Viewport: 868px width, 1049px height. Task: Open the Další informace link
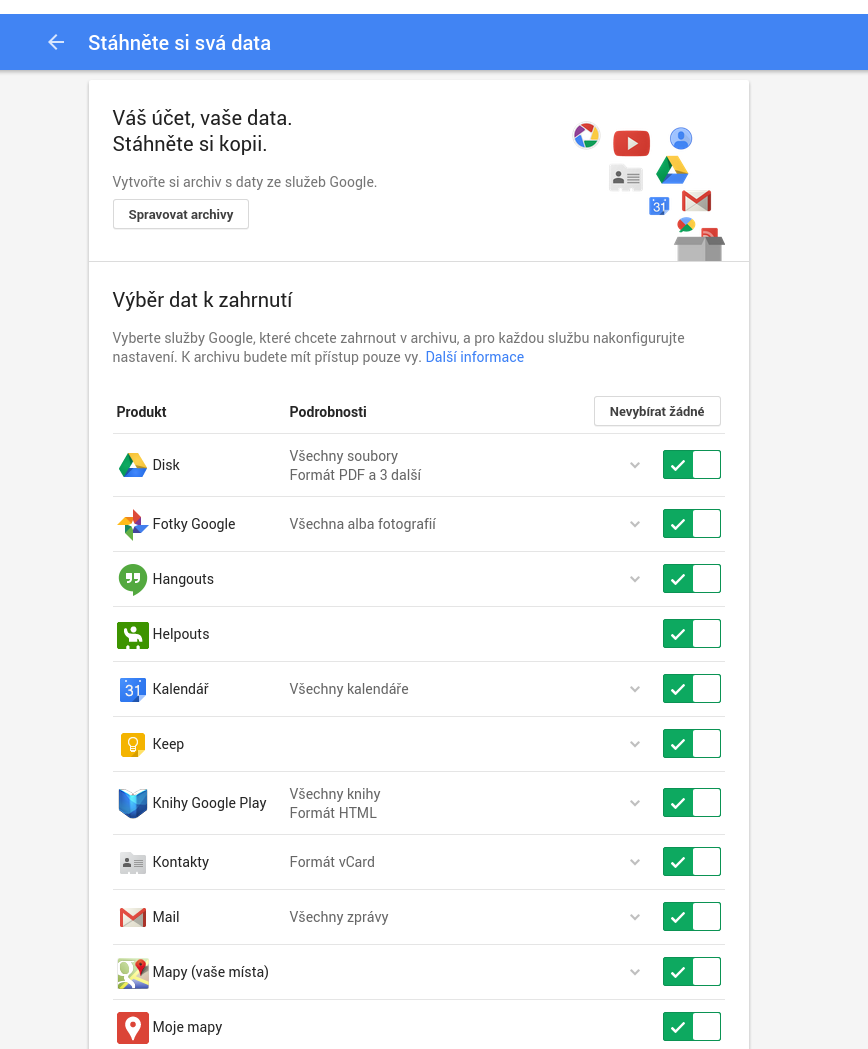[x=474, y=357]
